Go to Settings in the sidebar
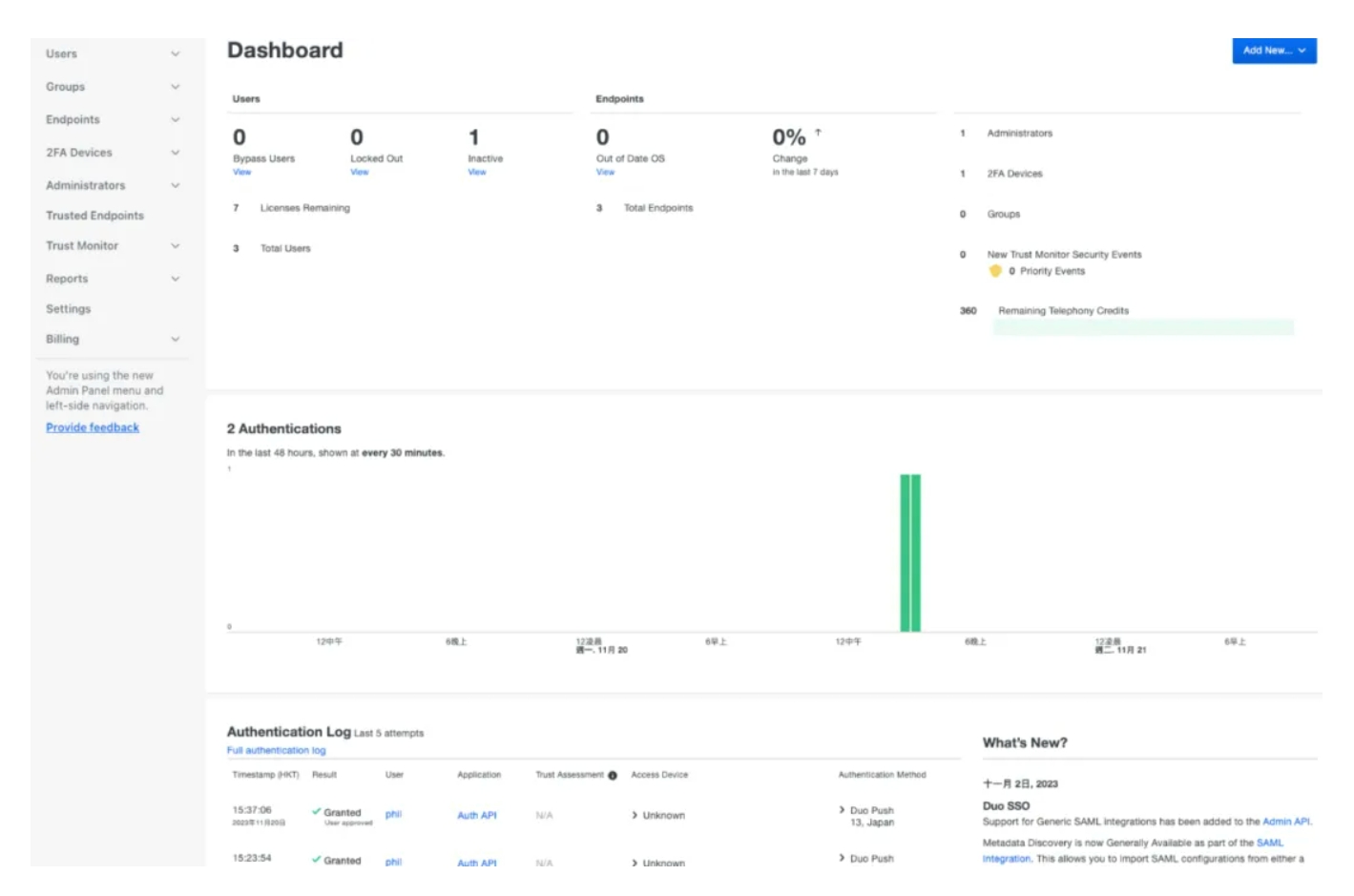The image size is (1354, 896). tap(69, 309)
